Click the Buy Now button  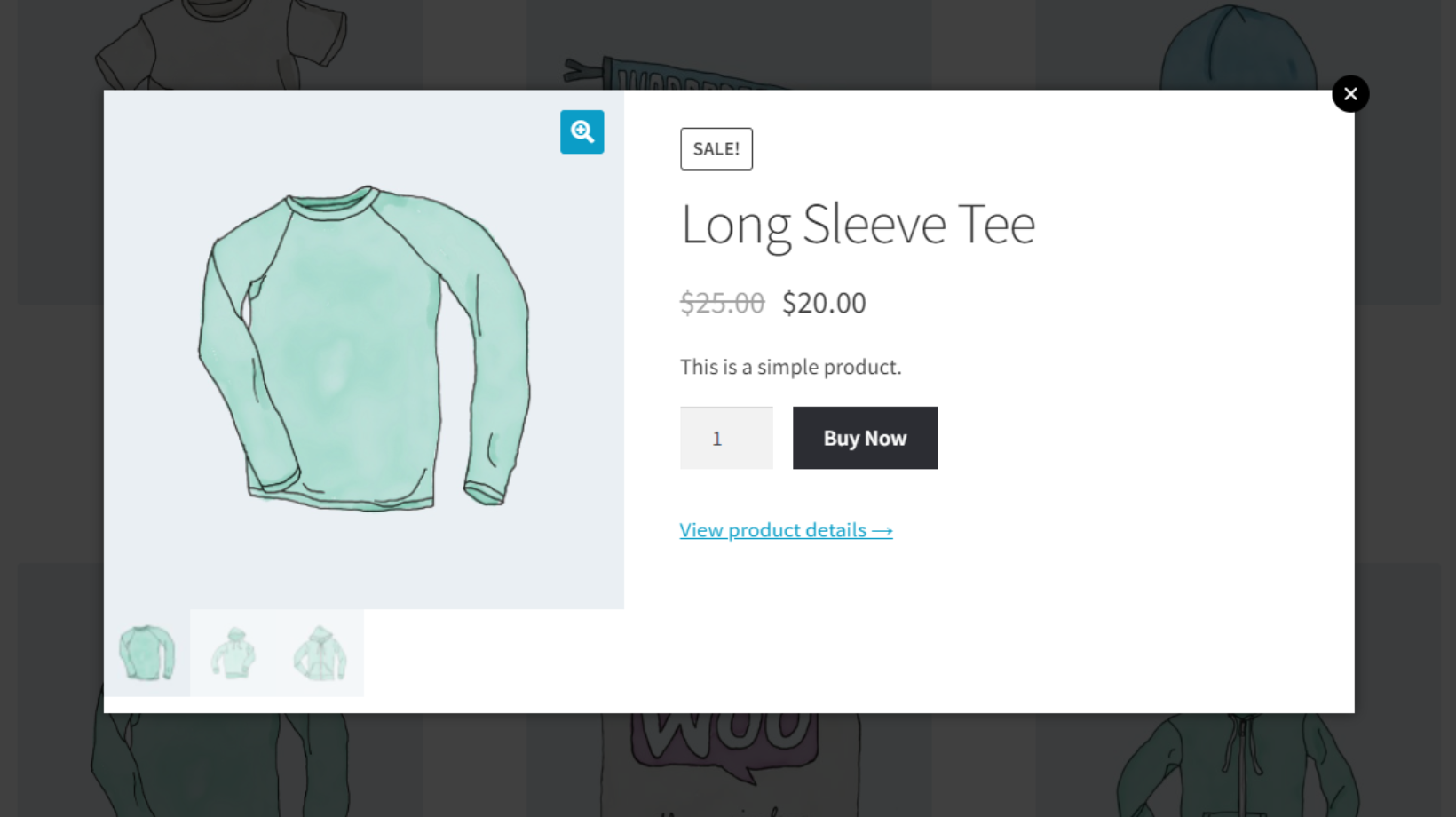point(864,437)
